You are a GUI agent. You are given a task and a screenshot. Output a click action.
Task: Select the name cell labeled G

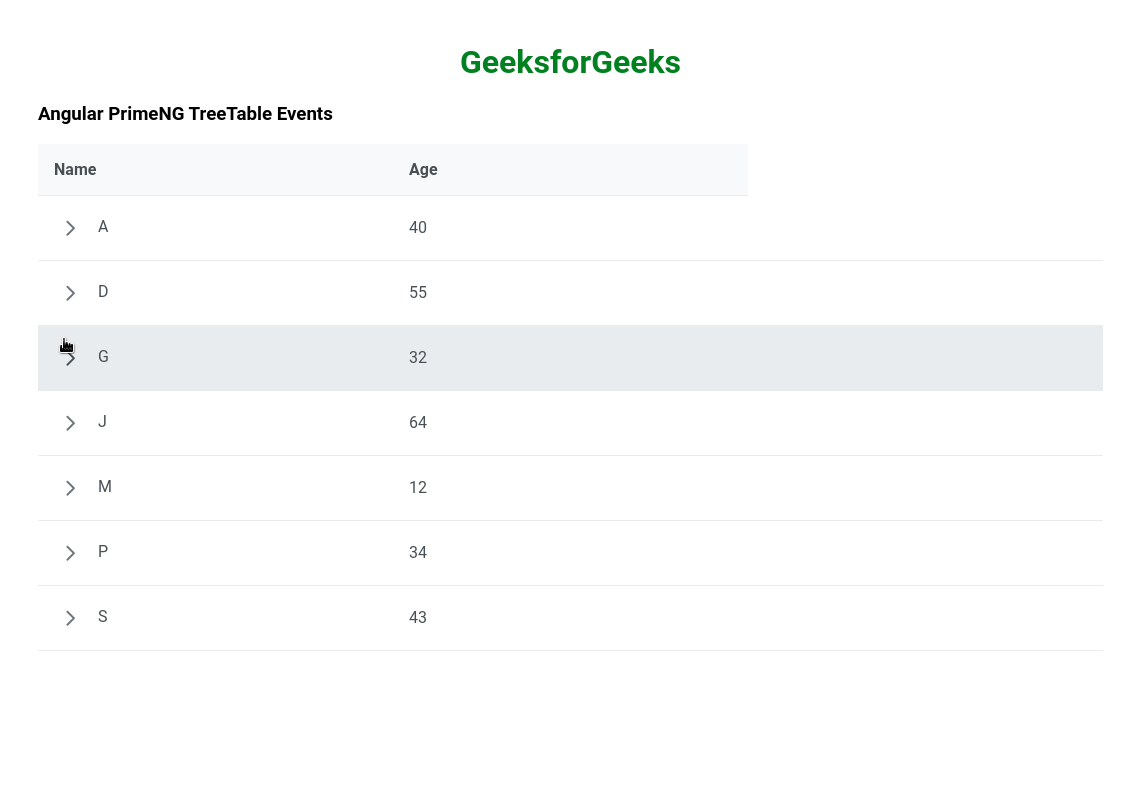[103, 357]
